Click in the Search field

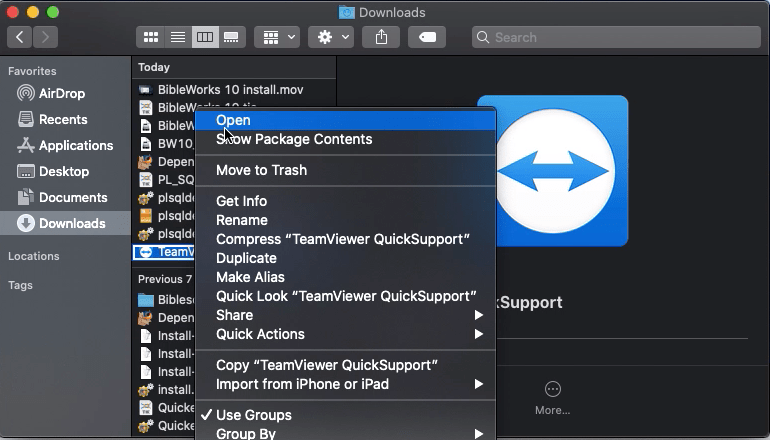(x=616, y=37)
